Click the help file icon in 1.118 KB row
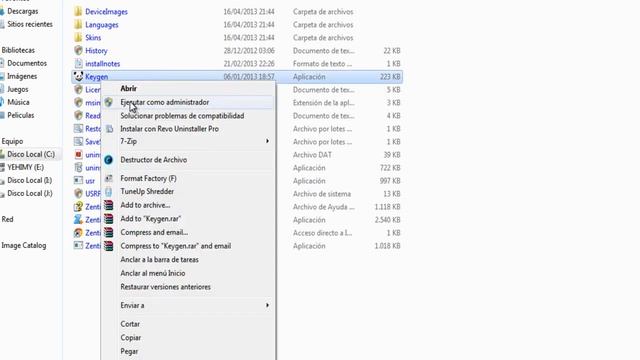This screenshot has width=640, height=360. 78,207
